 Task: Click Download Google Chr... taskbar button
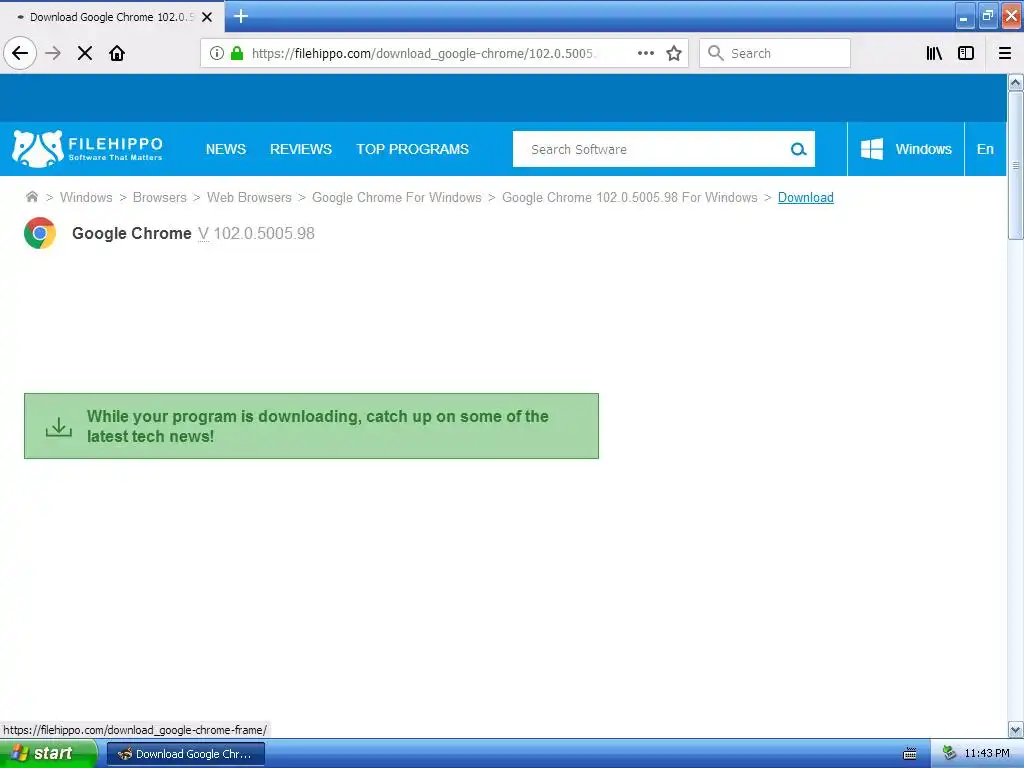(185, 754)
